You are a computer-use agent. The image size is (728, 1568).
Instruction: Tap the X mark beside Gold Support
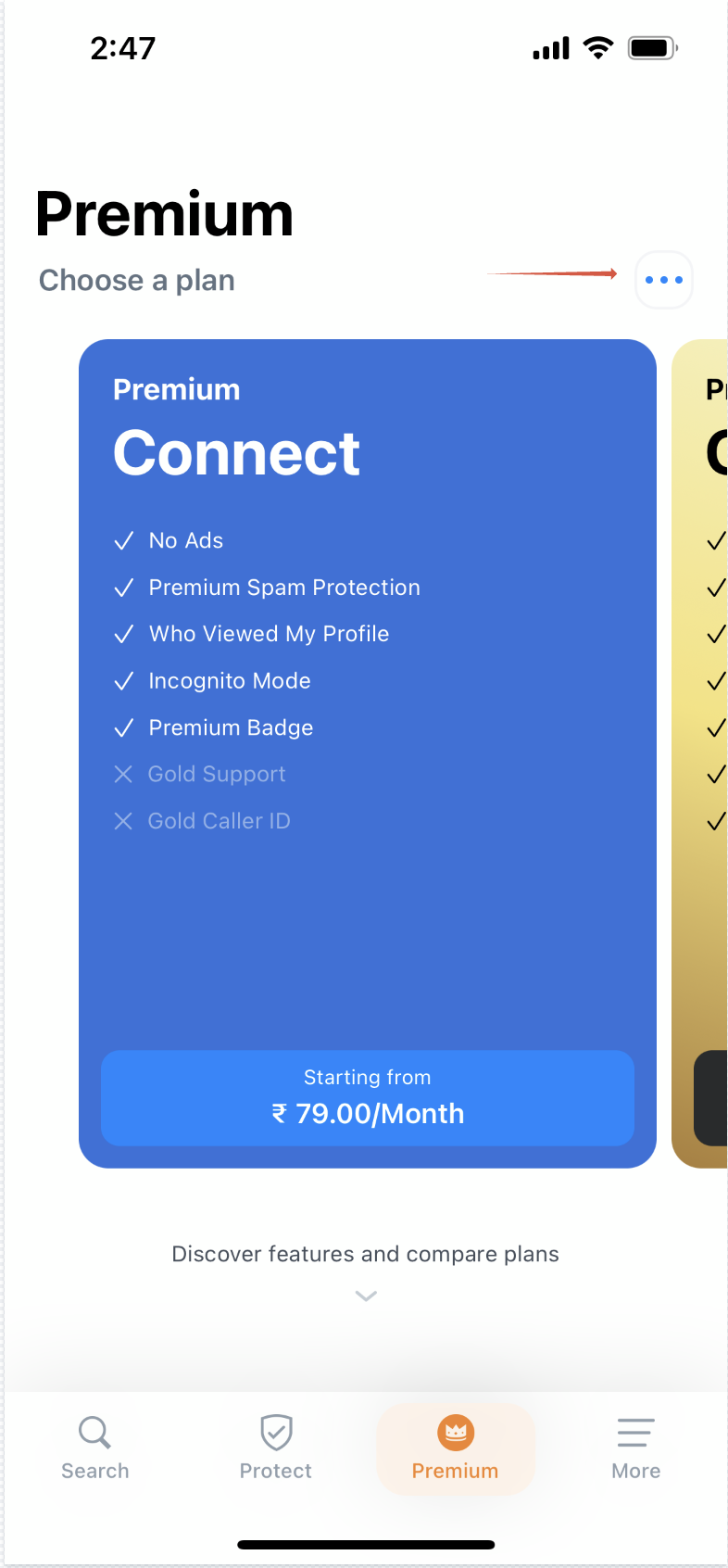(x=123, y=775)
